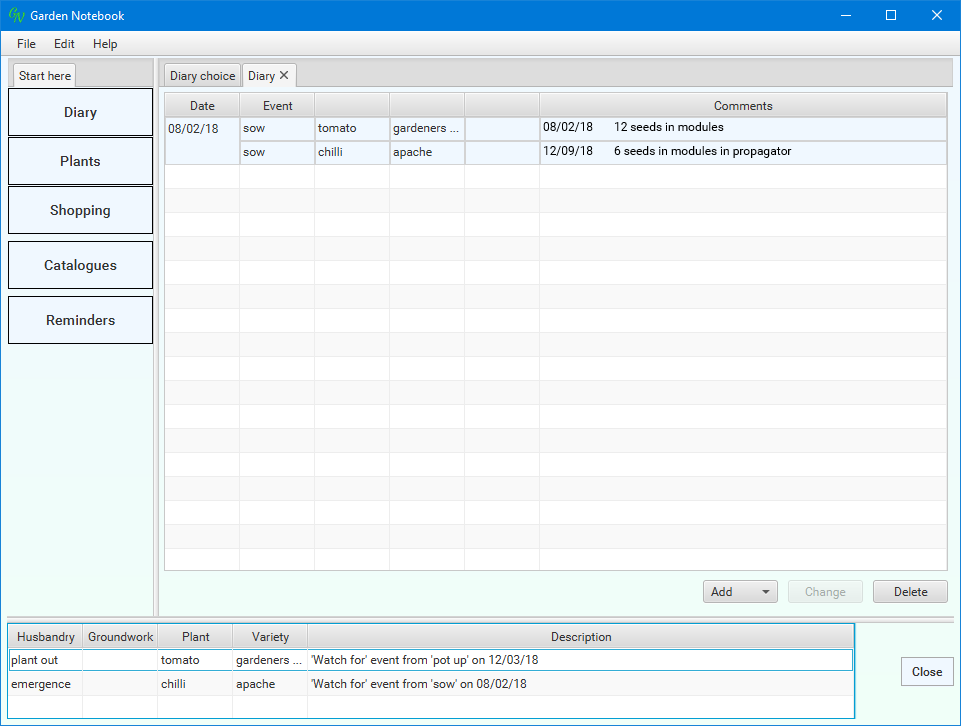Click the Delete button
This screenshot has height=726, width=961.
tap(910, 592)
